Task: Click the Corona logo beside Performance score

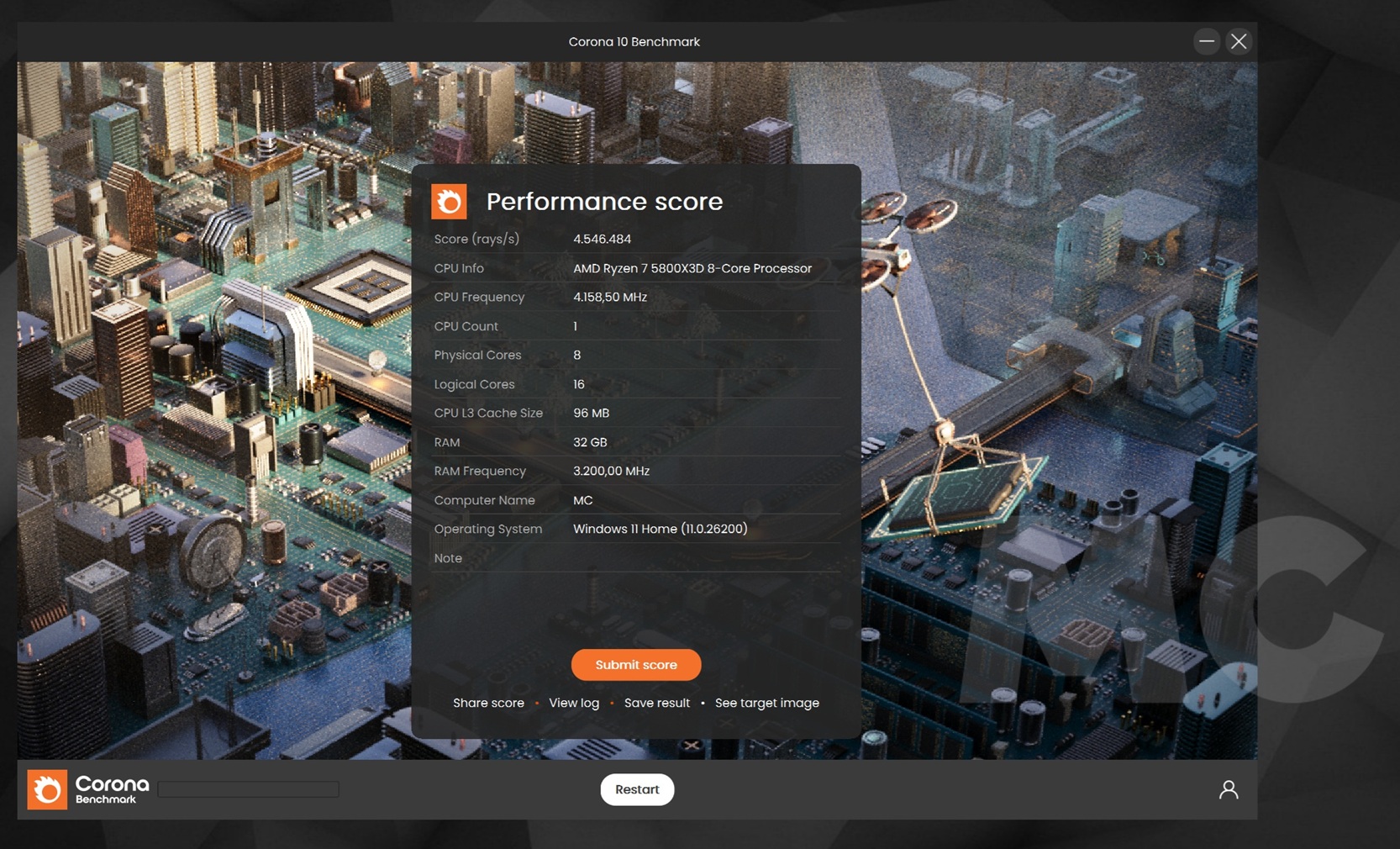Action: point(449,202)
